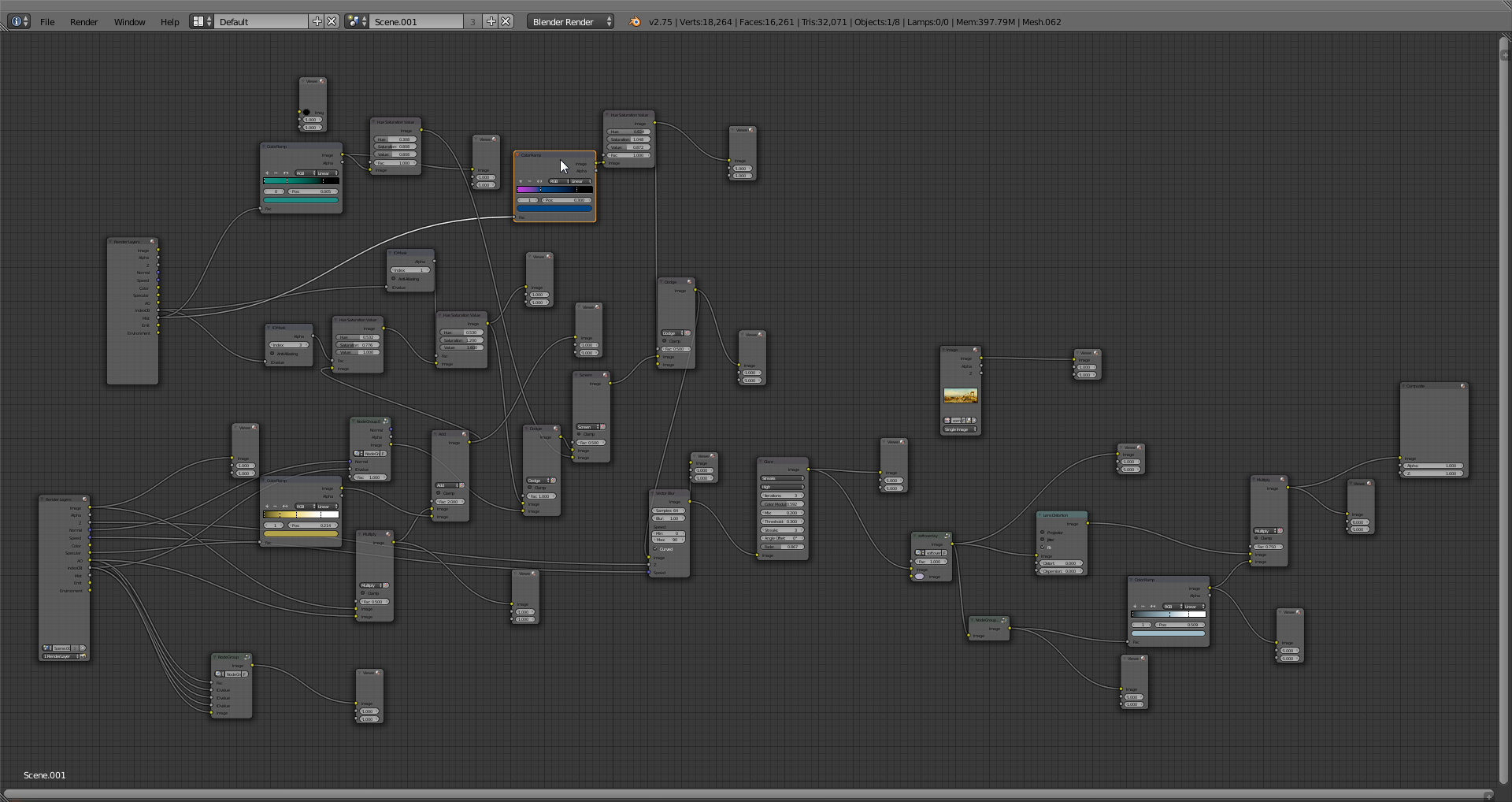Toggle preview icon on Screen node header
Viewport: 1512px width, 802px height.
[x=605, y=375]
